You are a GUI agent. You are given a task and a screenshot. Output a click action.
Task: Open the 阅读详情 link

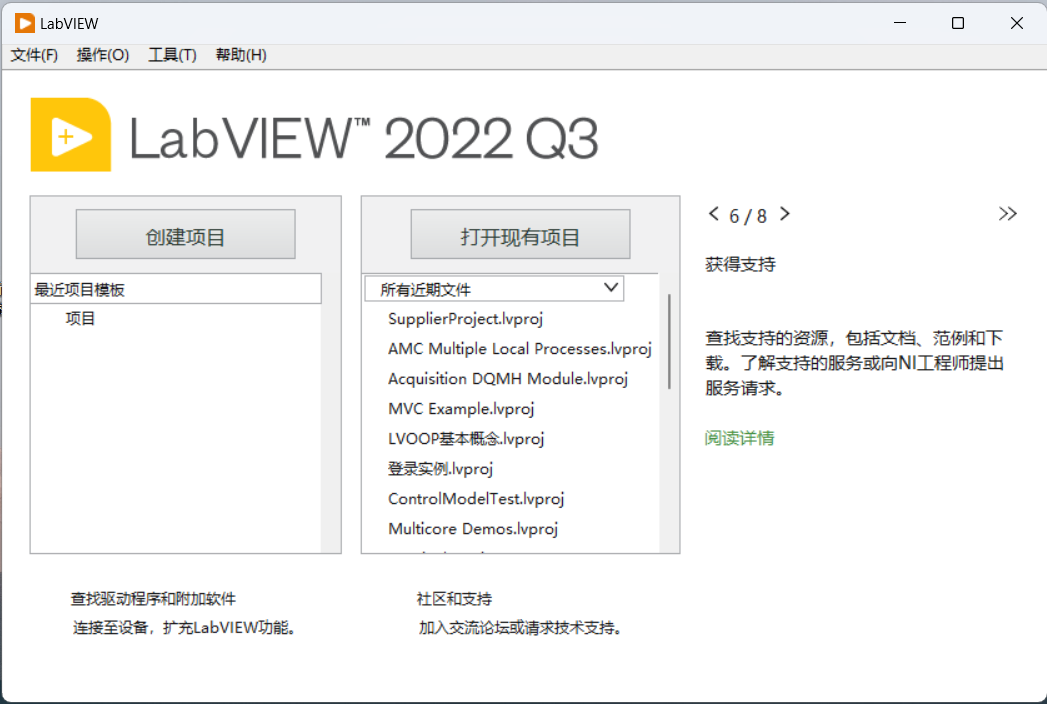(739, 438)
